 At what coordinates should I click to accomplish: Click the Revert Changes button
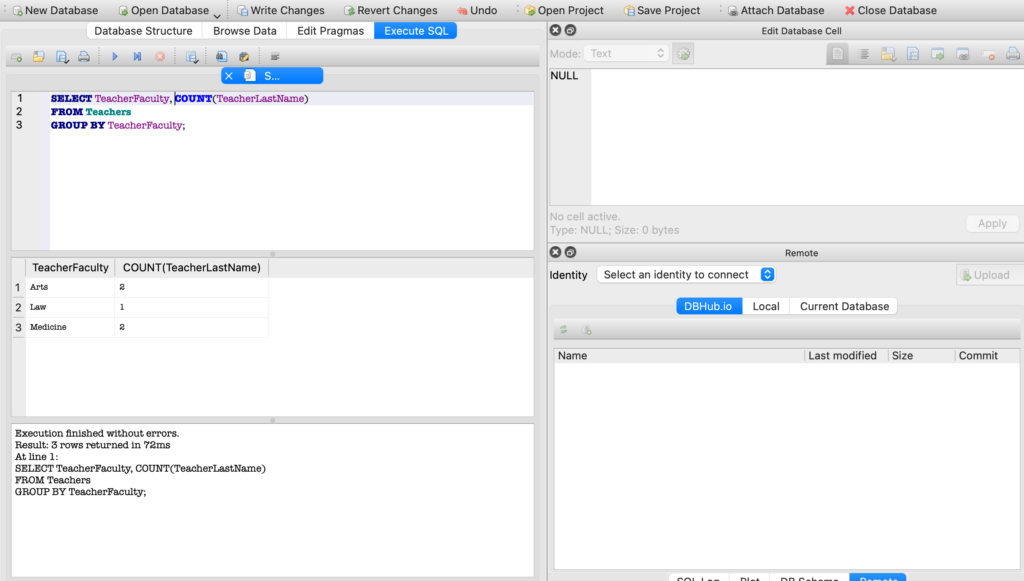[x=390, y=11]
